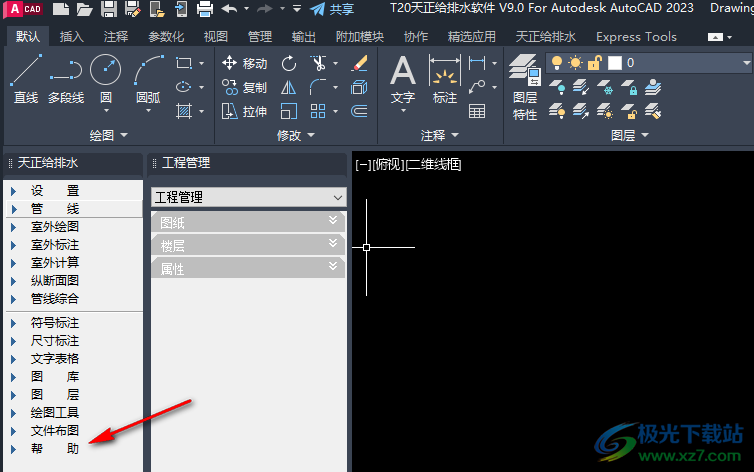Expand the 绘图 panel dropdown

click(x=109, y=136)
